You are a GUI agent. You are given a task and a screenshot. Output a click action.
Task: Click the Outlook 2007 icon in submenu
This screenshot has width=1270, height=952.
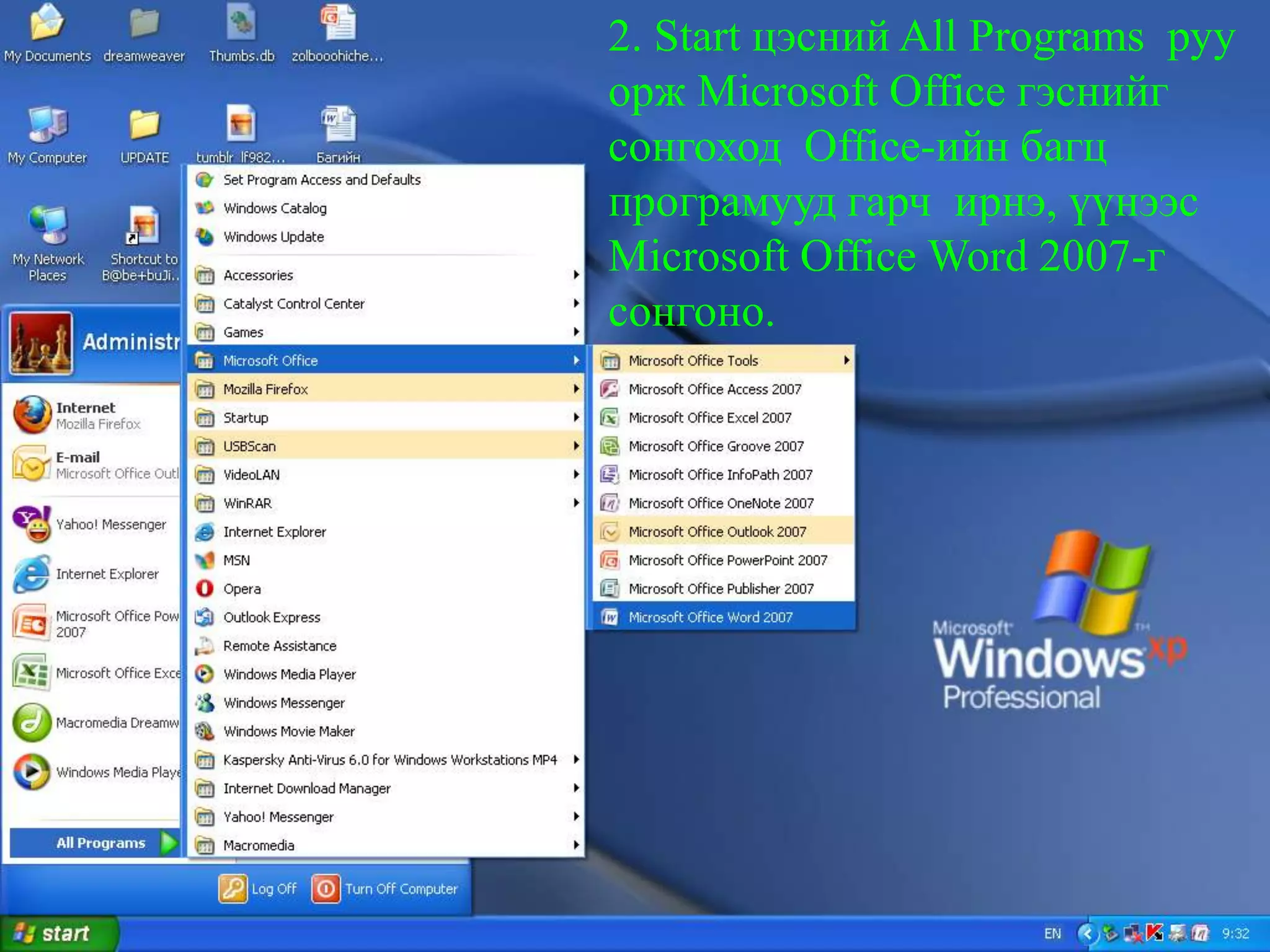click(610, 532)
